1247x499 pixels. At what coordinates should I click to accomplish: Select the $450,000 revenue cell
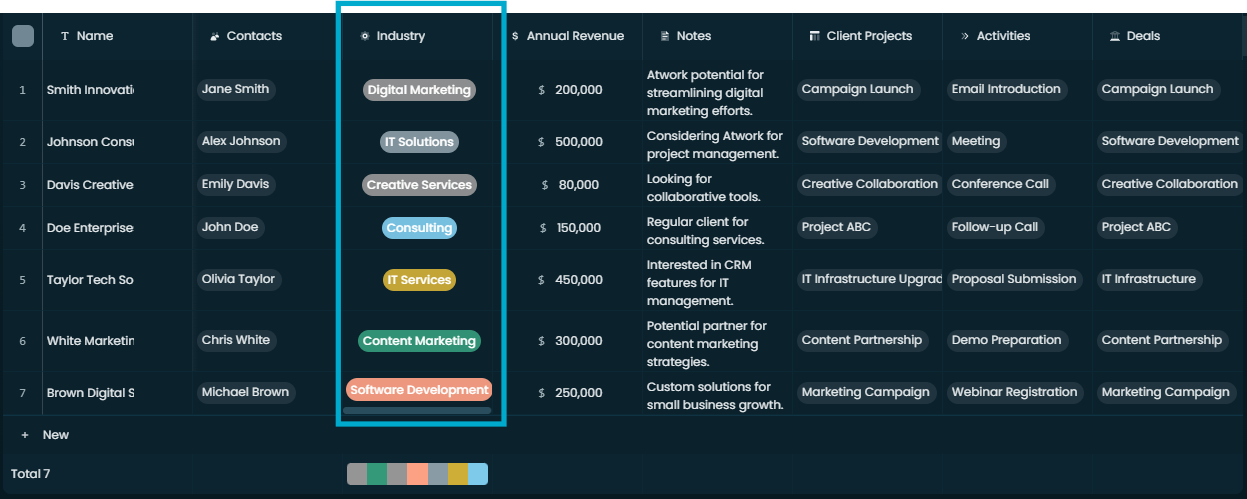[x=568, y=280]
